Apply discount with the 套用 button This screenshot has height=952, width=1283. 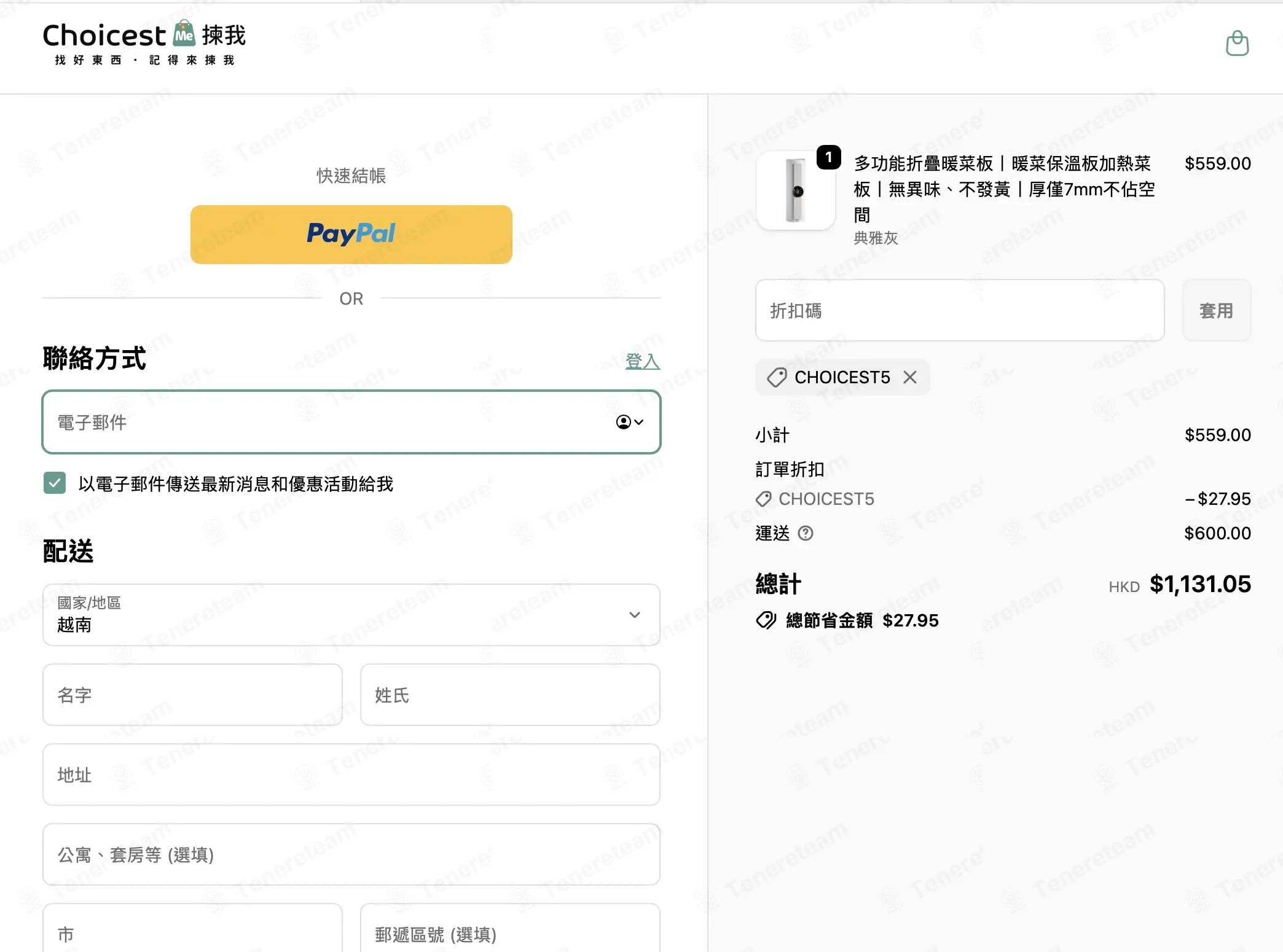click(x=1217, y=311)
